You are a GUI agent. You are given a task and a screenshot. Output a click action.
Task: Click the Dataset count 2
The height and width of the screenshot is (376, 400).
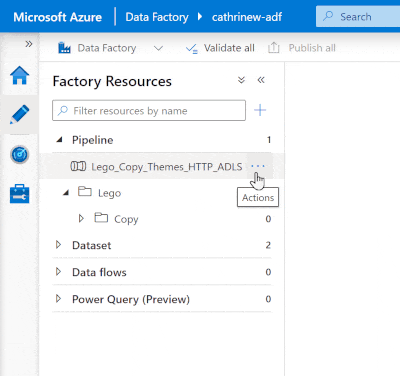click(x=268, y=245)
